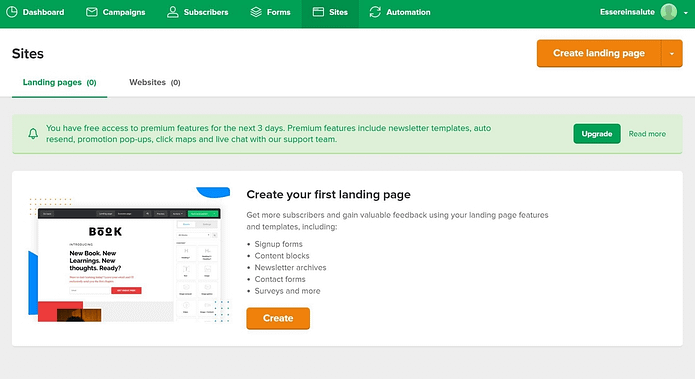Click the landing page editor preview thumbnail
Image resolution: width=695 pixels, height=379 pixels.
[129, 255]
